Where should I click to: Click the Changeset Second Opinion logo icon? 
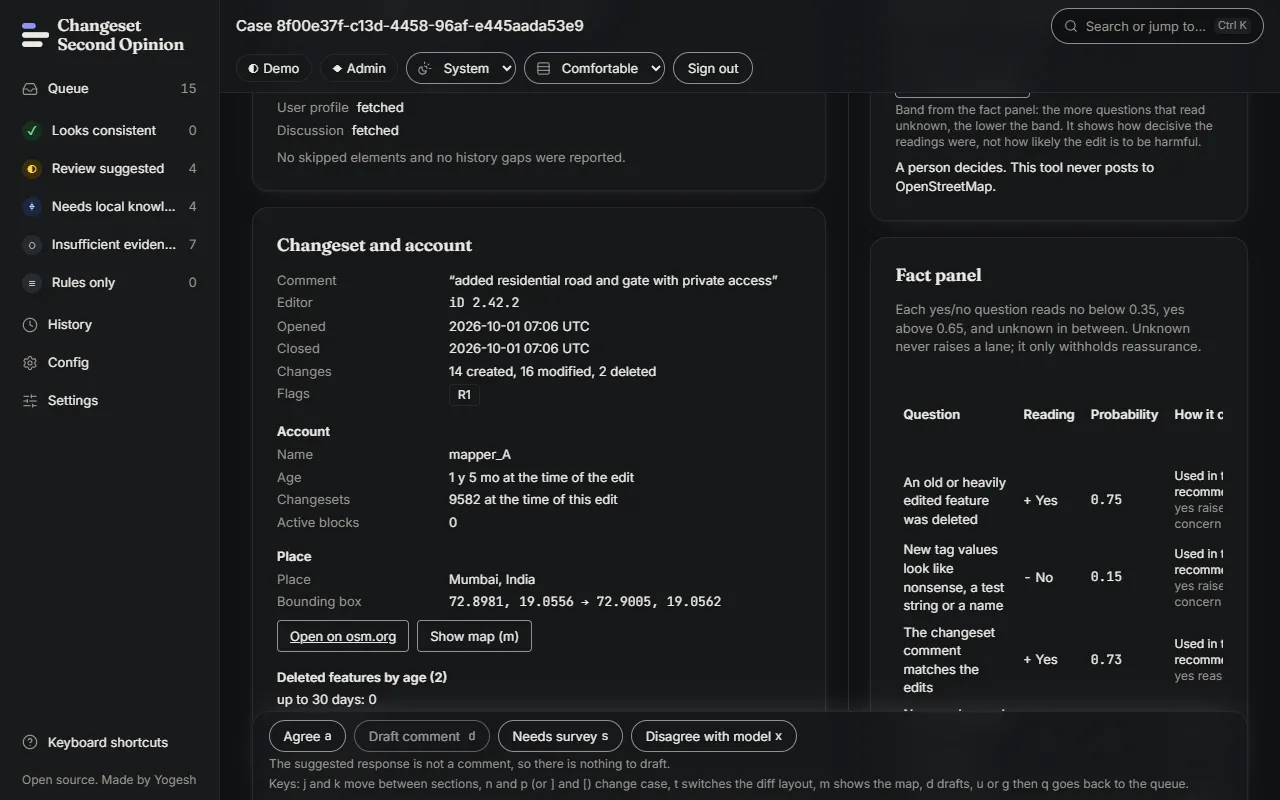[35, 35]
